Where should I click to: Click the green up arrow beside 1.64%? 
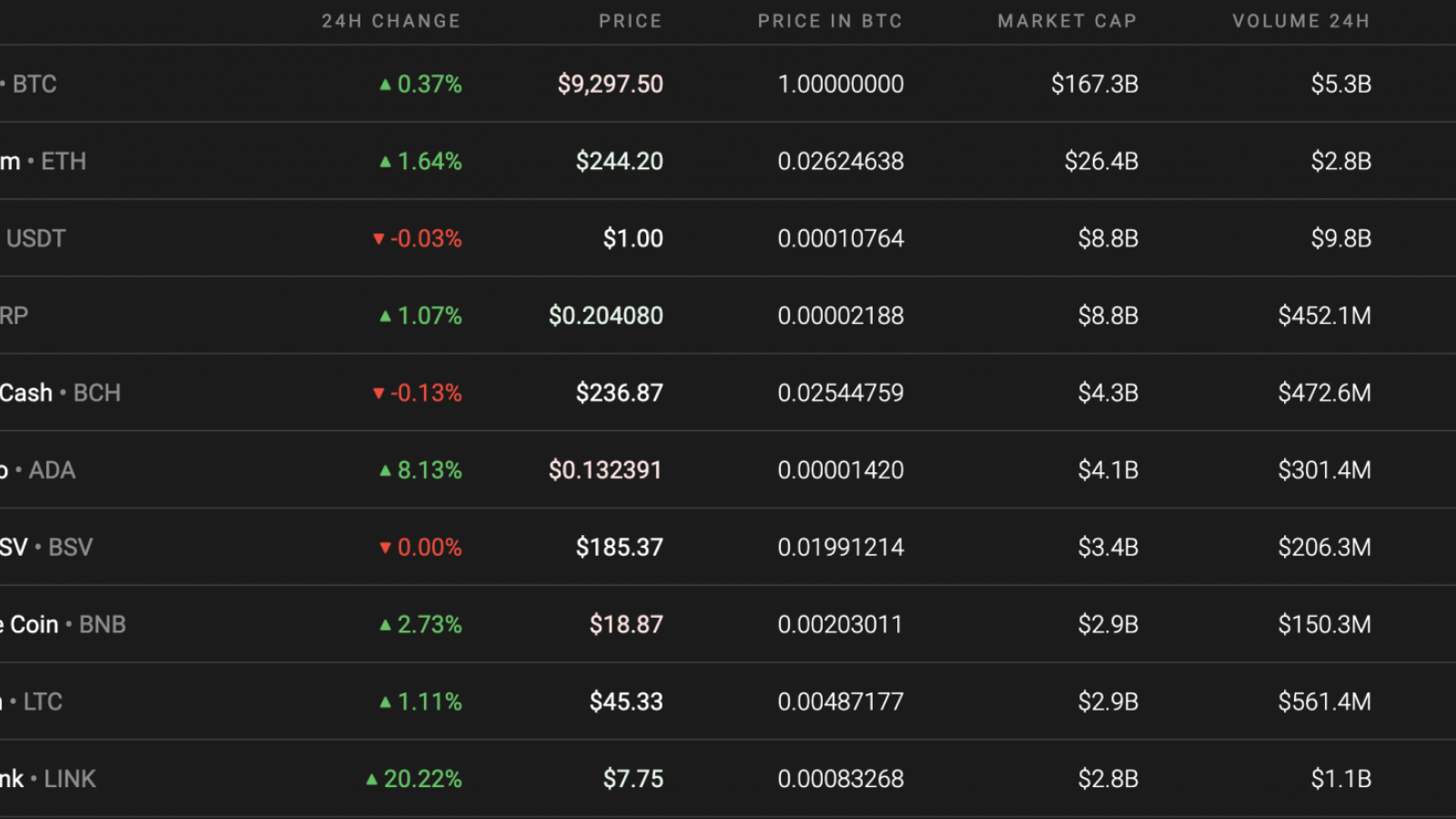coord(385,162)
